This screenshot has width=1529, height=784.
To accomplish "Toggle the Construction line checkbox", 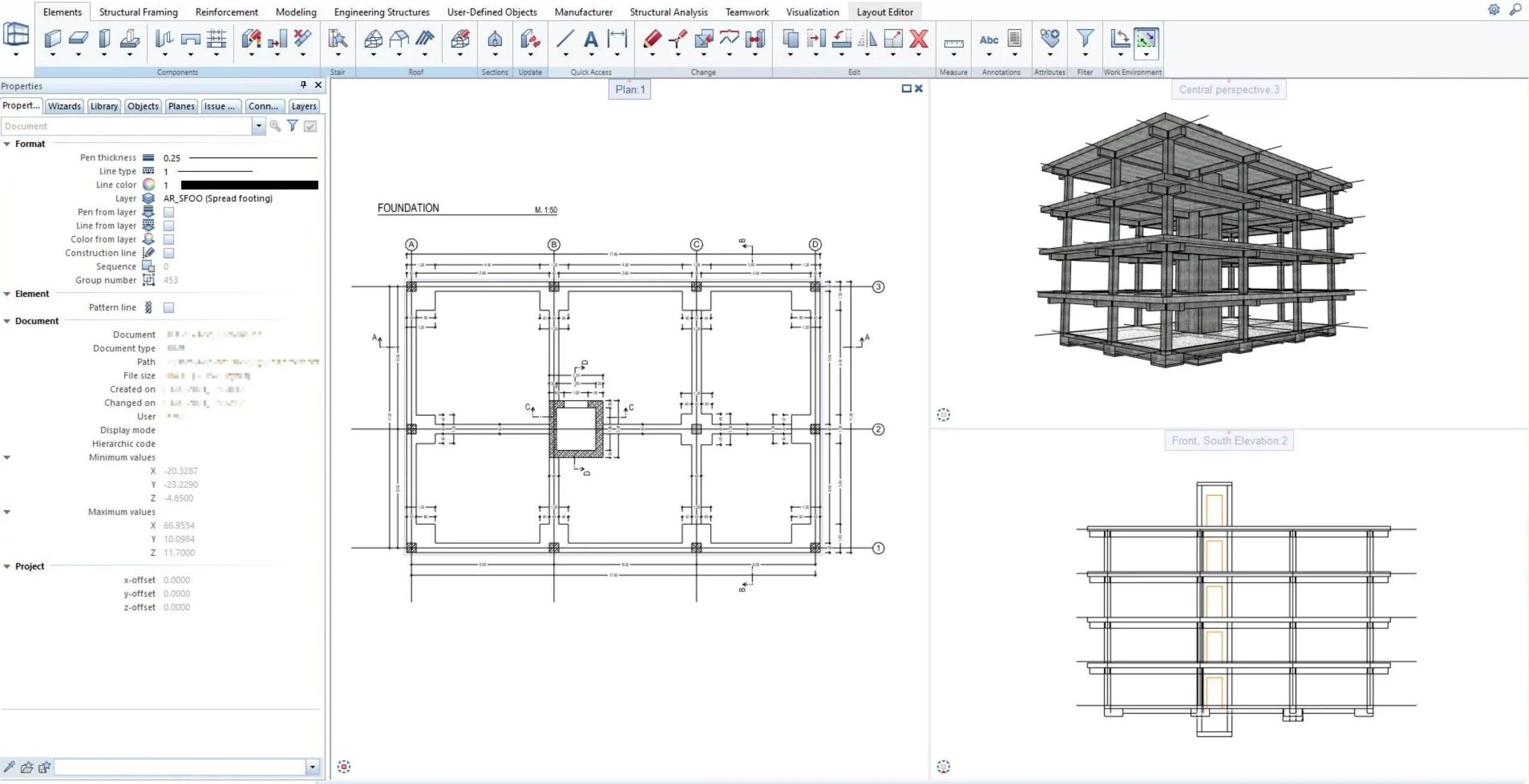I will [169, 253].
